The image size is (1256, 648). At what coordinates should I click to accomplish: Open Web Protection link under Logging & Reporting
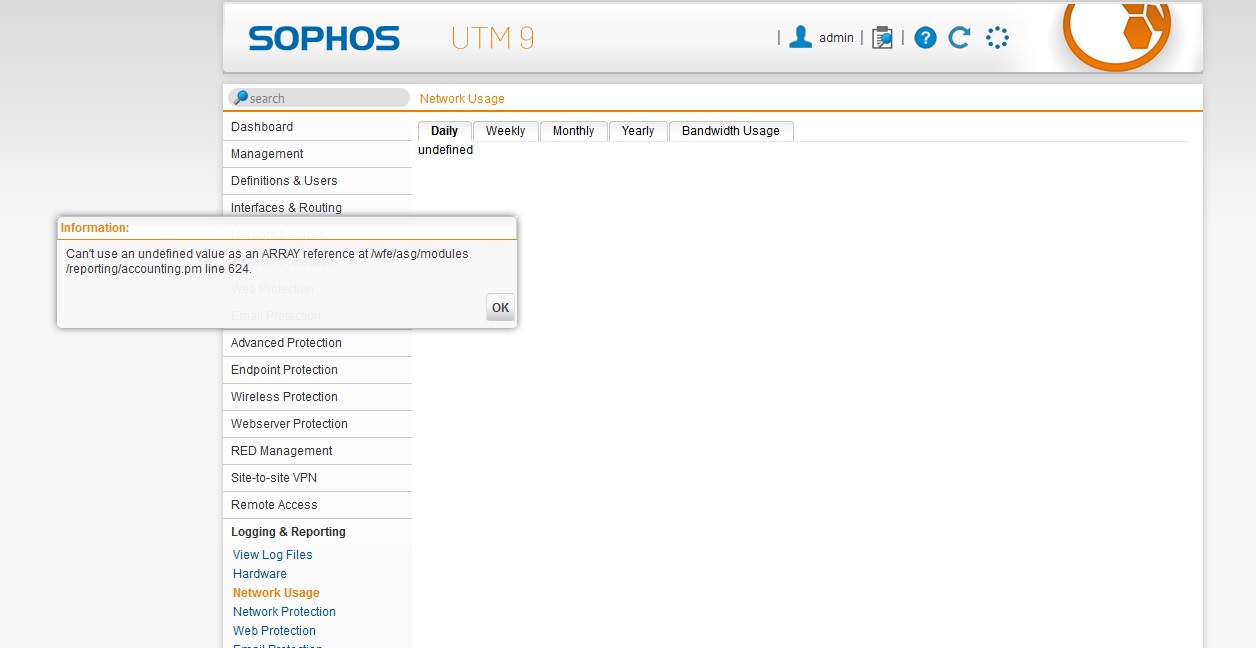click(274, 631)
